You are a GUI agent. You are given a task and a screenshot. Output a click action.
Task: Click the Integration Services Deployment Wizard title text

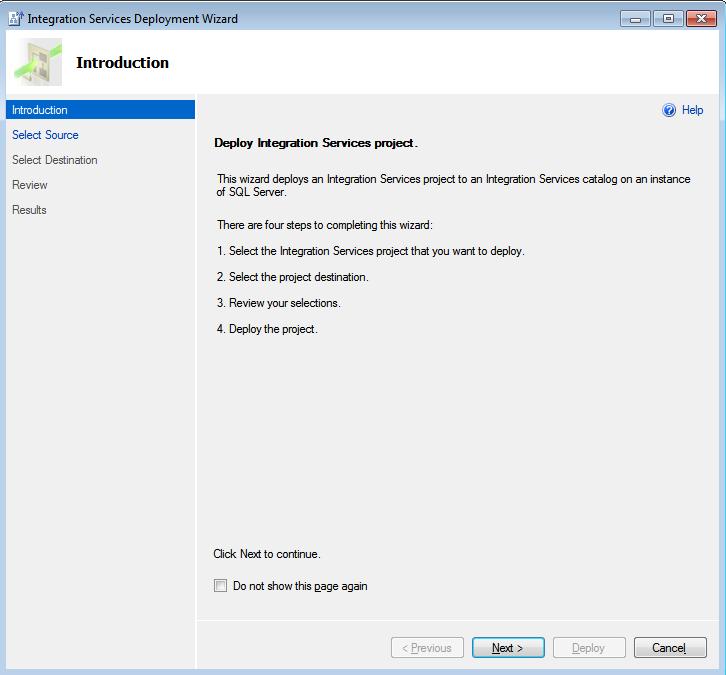point(132,19)
